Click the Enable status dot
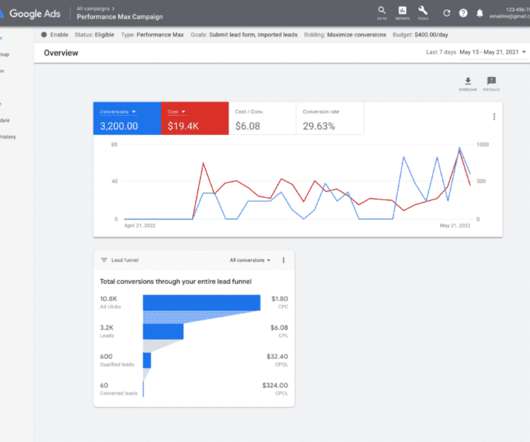530x442 pixels. (44, 34)
